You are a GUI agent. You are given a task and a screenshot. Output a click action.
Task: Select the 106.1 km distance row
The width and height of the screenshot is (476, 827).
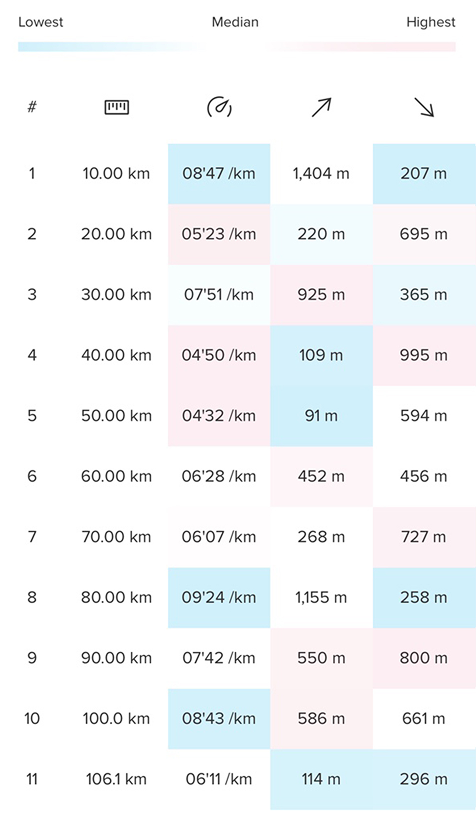click(238, 779)
